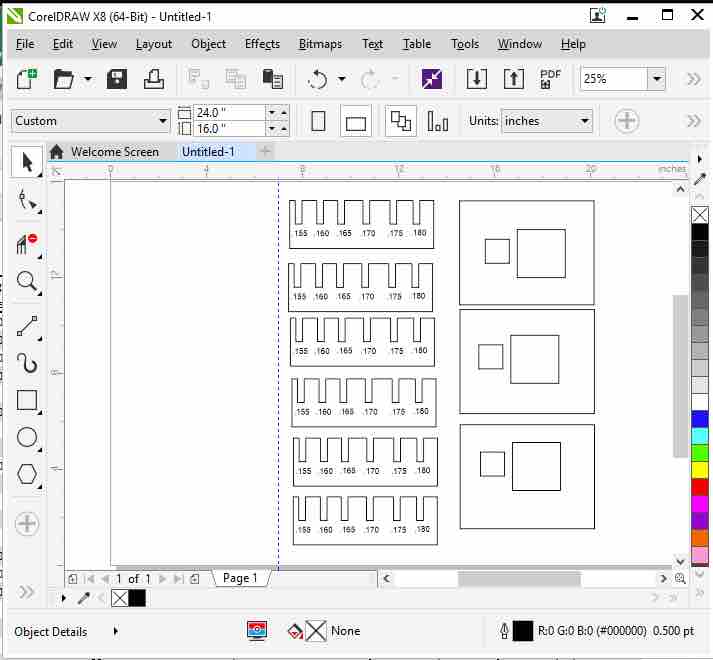This screenshot has height=660, width=713.
Task: Select the Artistic Media tool
Action: pos(27,363)
